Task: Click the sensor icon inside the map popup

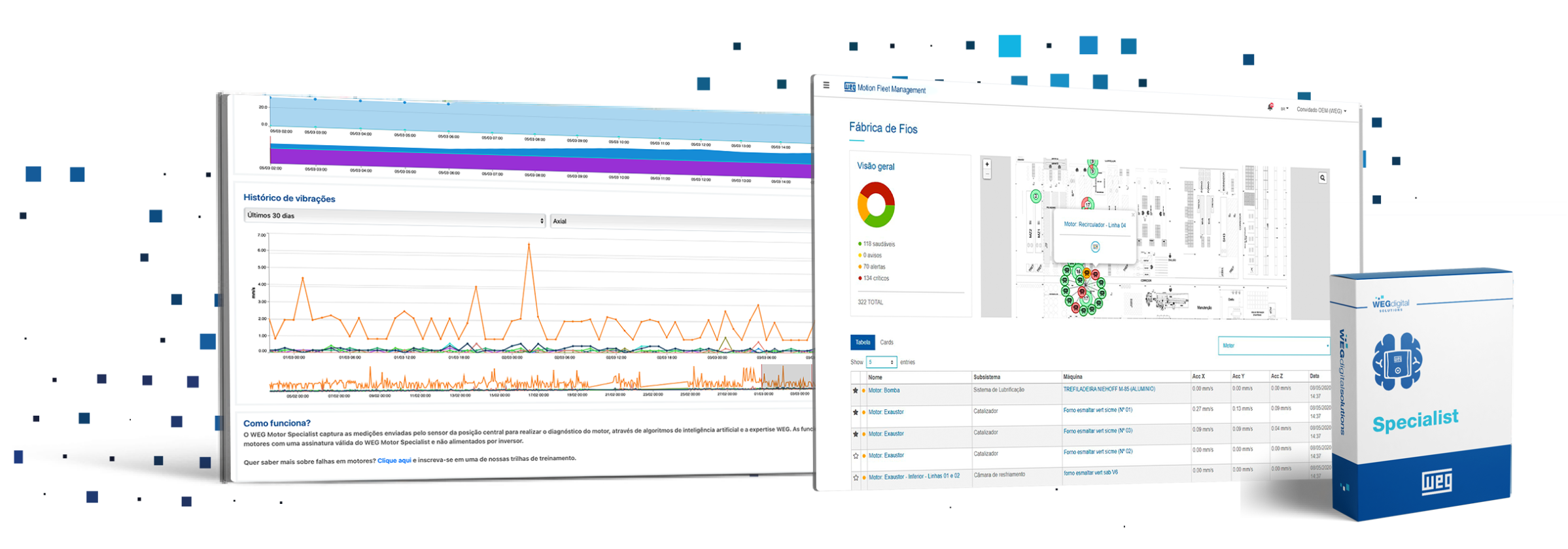Action: tap(1095, 246)
